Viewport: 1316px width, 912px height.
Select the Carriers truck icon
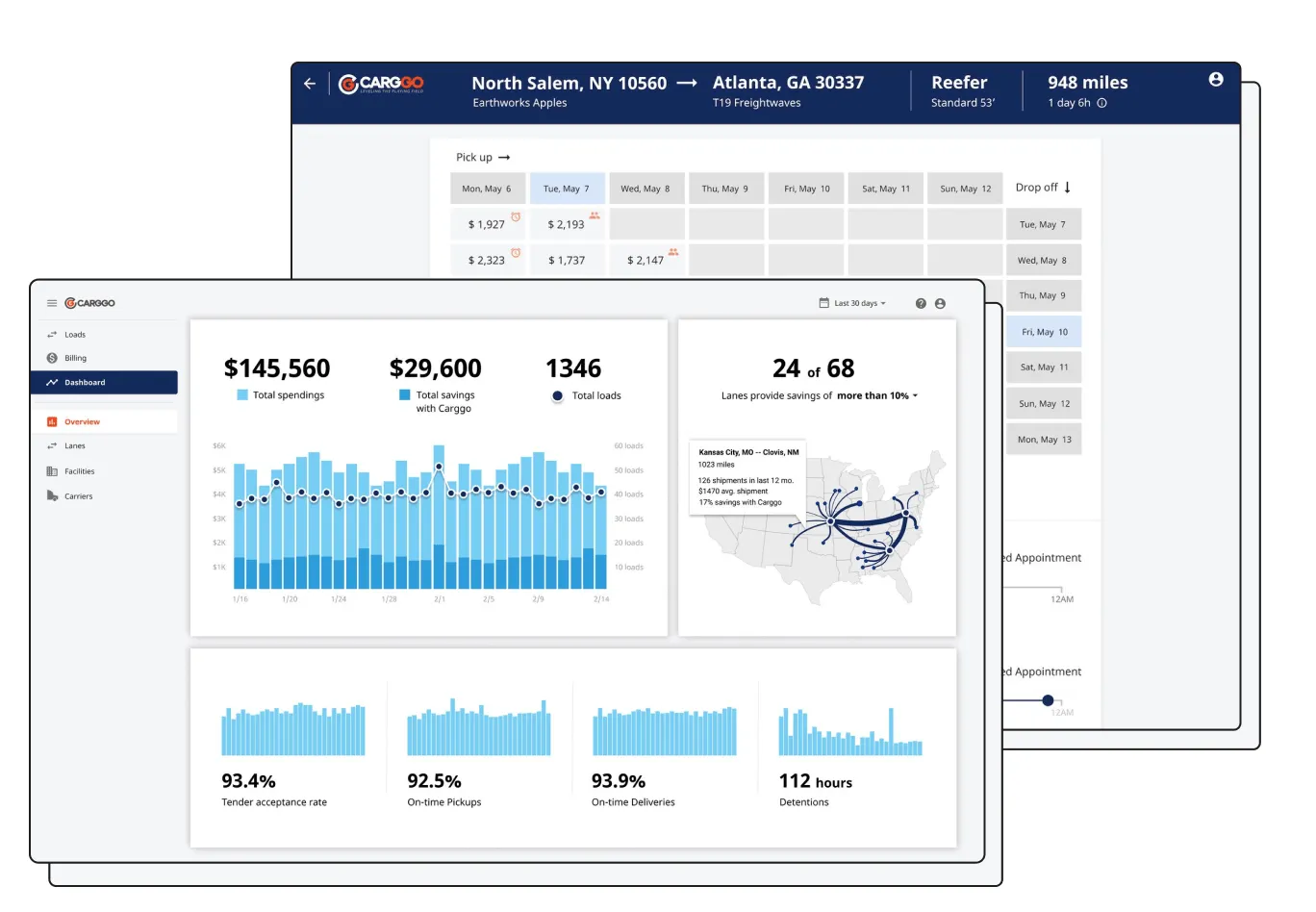pyautogui.click(x=52, y=495)
